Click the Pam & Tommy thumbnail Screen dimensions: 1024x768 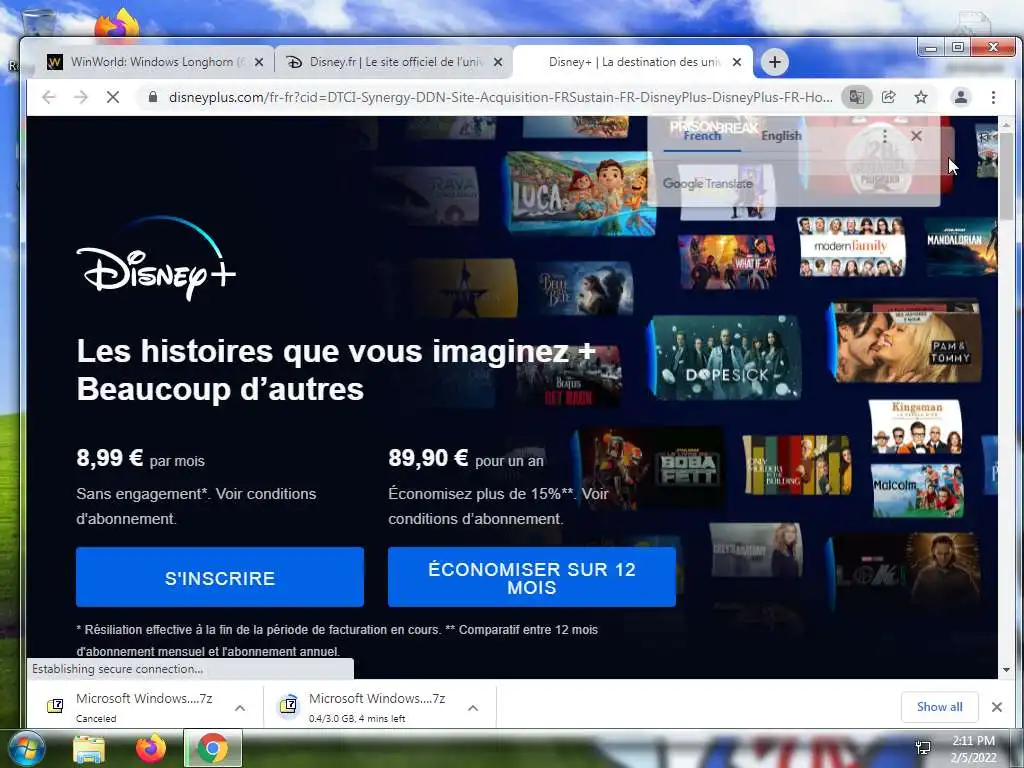906,342
